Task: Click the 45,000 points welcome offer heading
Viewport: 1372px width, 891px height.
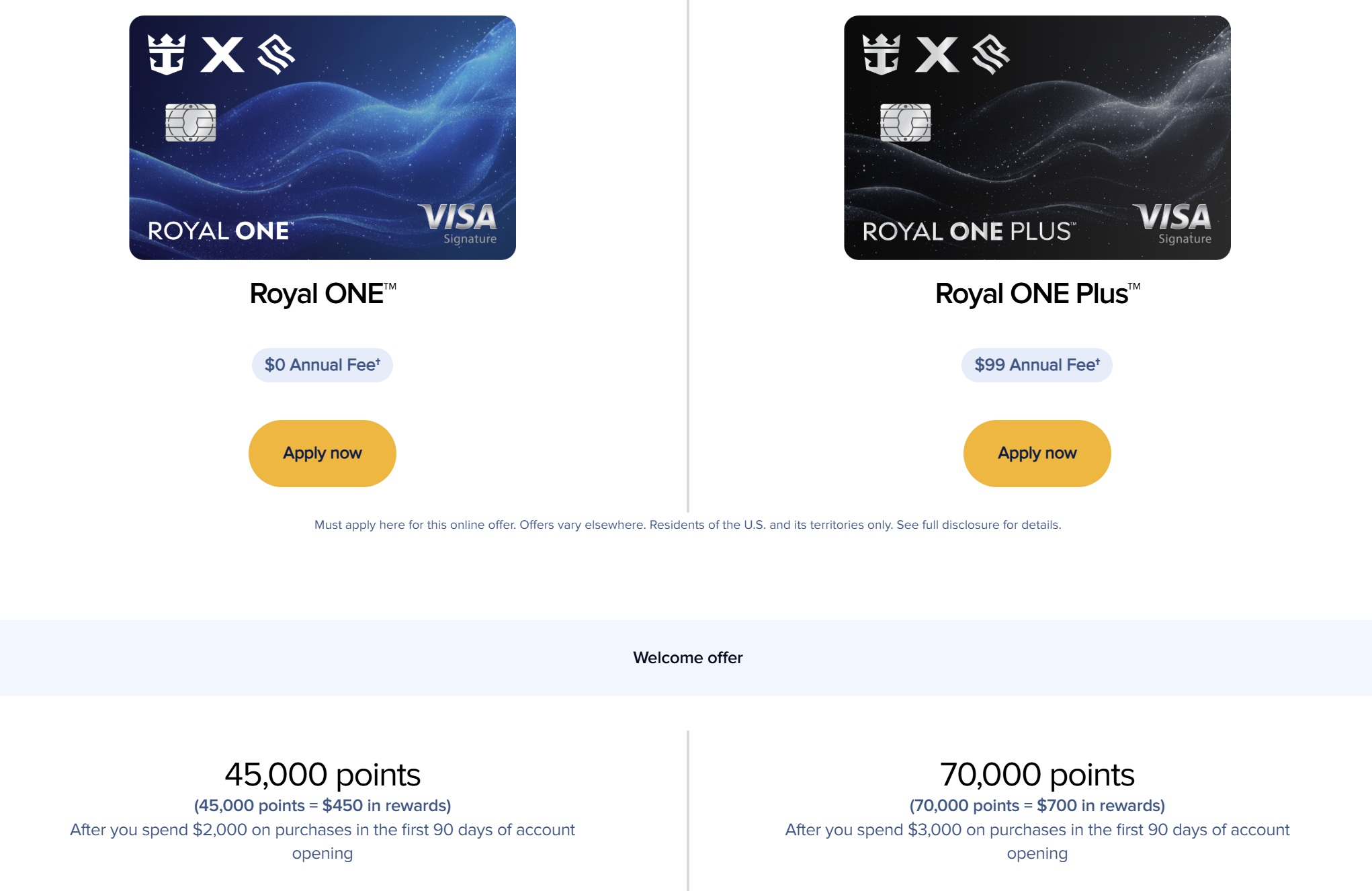Action: click(x=323, y=775)
